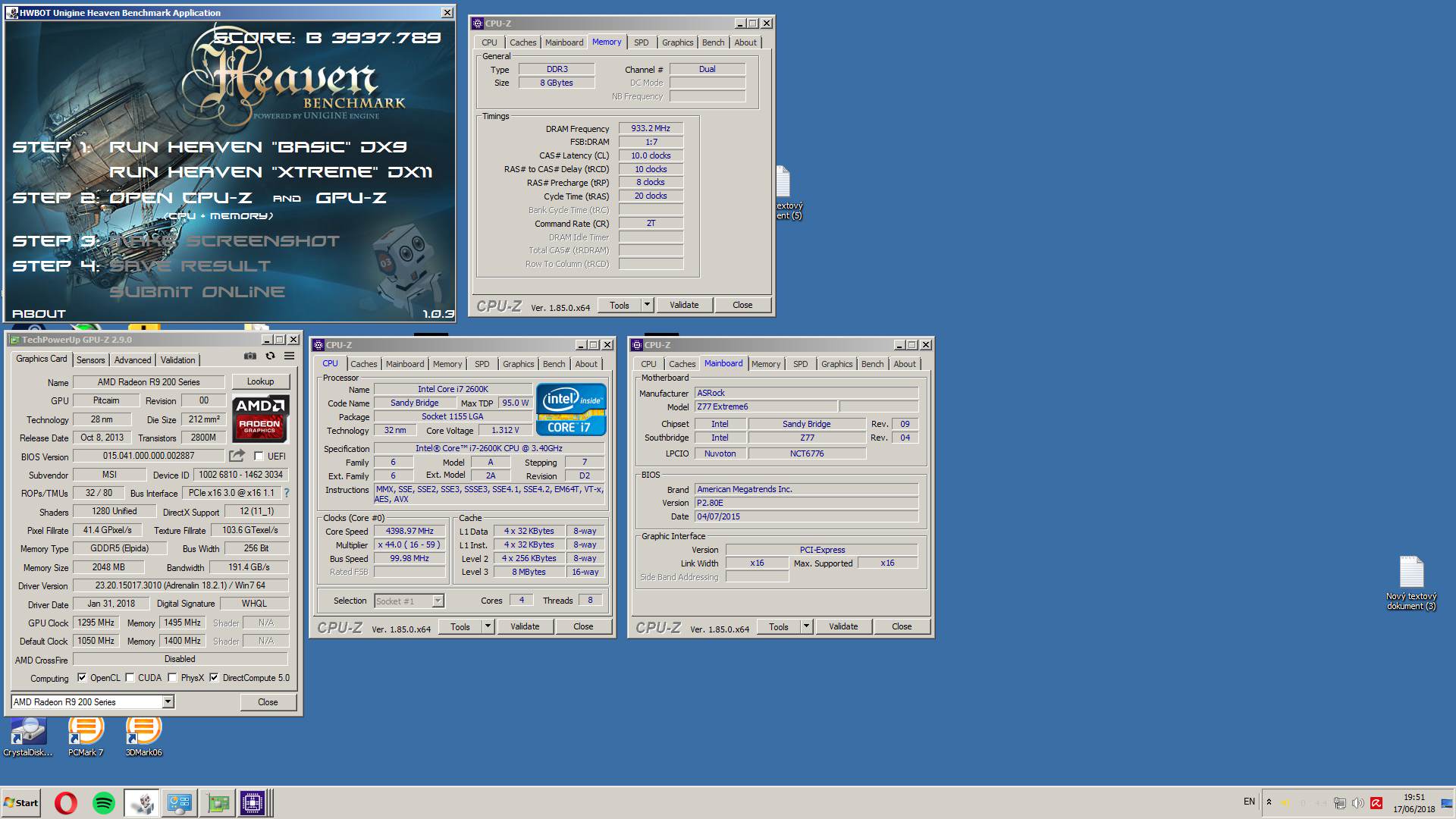This screenshot has width=1456, height=819.
Task: Click the show desktop icon beside the clock
Action: pyautogui.click(x=1447, y=803)
